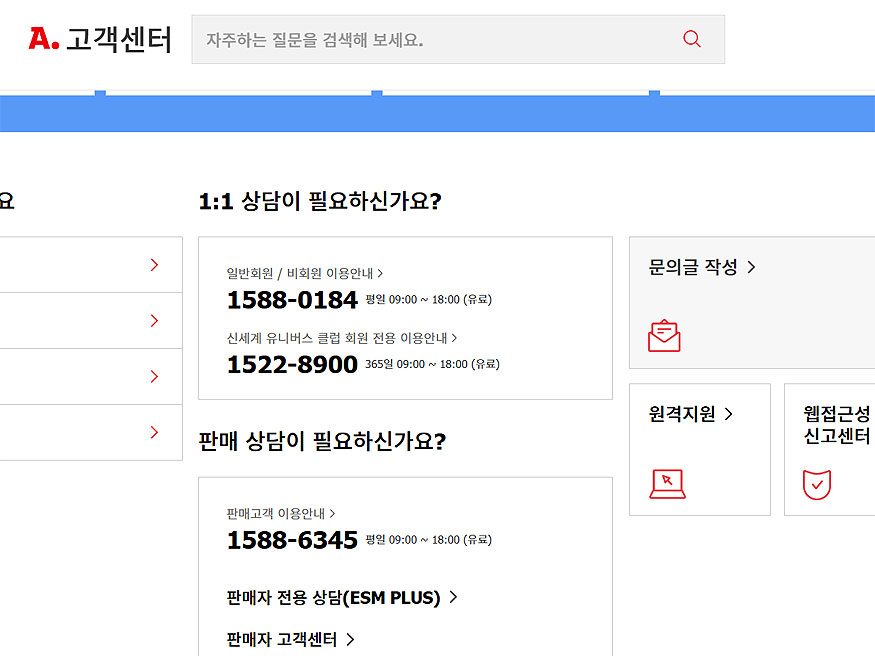Click the A. 고객센터 logo
Viewport: 875px width, 656px height.
click(x=100, y=39)
